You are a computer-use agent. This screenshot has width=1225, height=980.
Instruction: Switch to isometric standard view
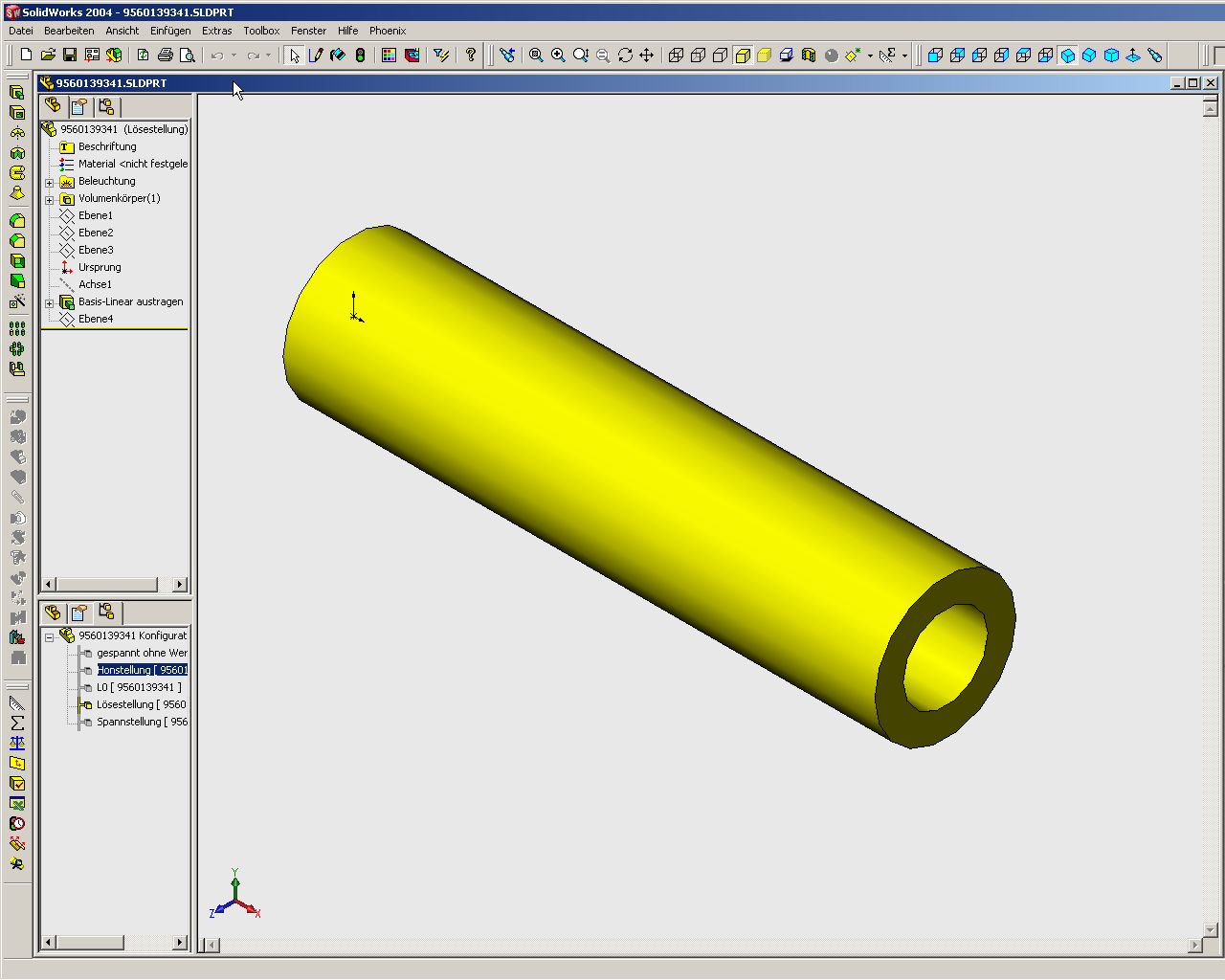tap(1067, 56)
